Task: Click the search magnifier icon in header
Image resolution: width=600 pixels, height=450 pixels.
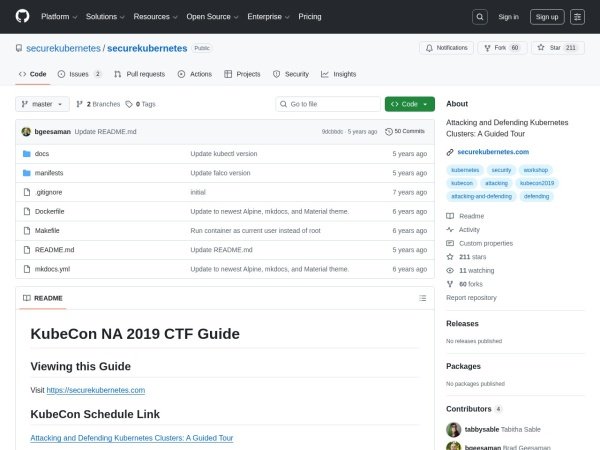Action: click(x=480, y=17)
